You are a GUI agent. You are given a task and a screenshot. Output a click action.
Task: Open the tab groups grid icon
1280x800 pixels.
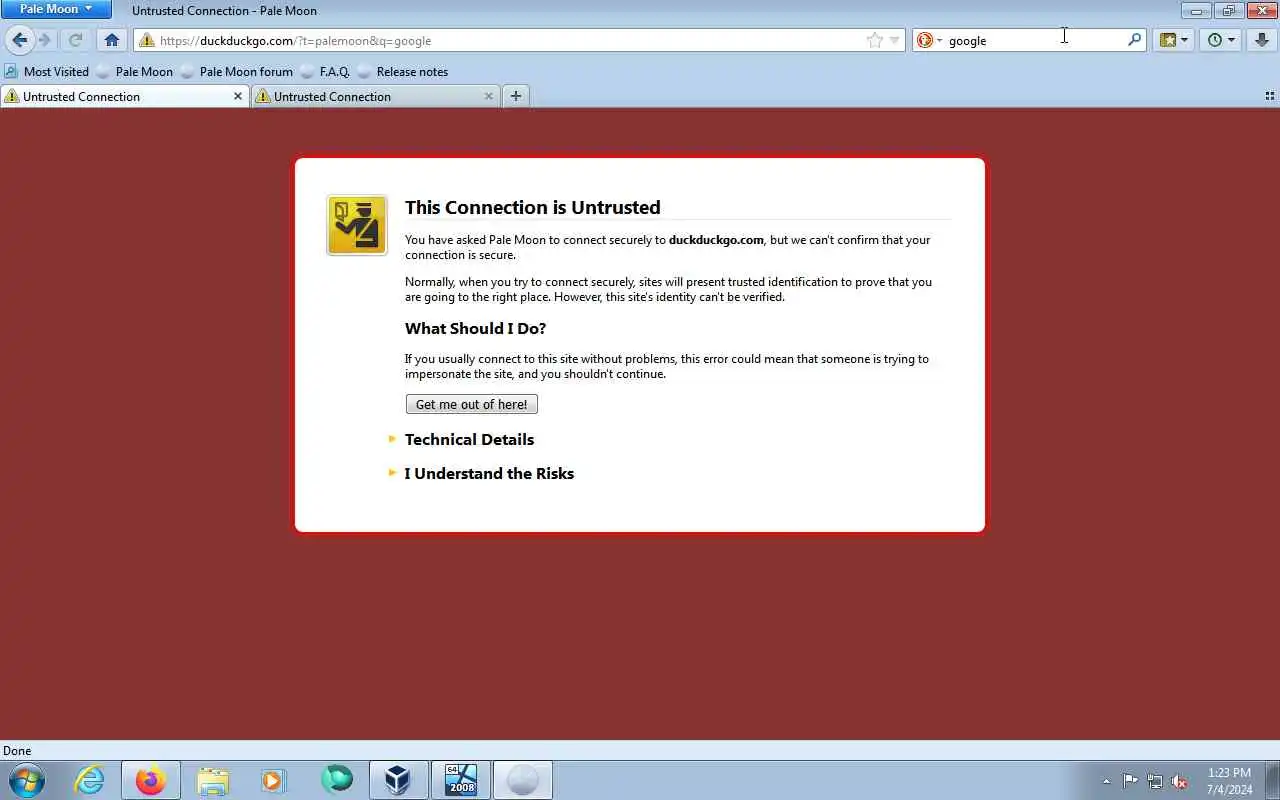click(1270, 96)
